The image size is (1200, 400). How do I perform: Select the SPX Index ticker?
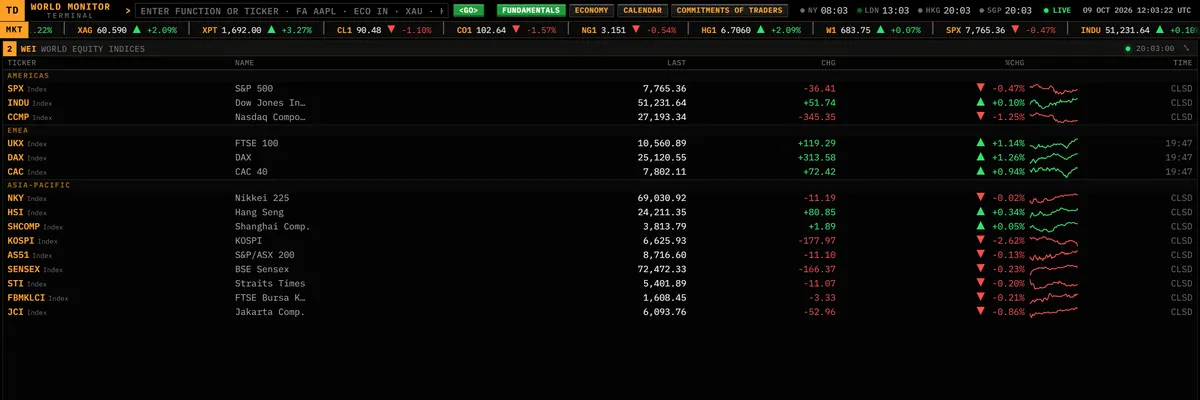pyautogui.click(x=27, y=88)
